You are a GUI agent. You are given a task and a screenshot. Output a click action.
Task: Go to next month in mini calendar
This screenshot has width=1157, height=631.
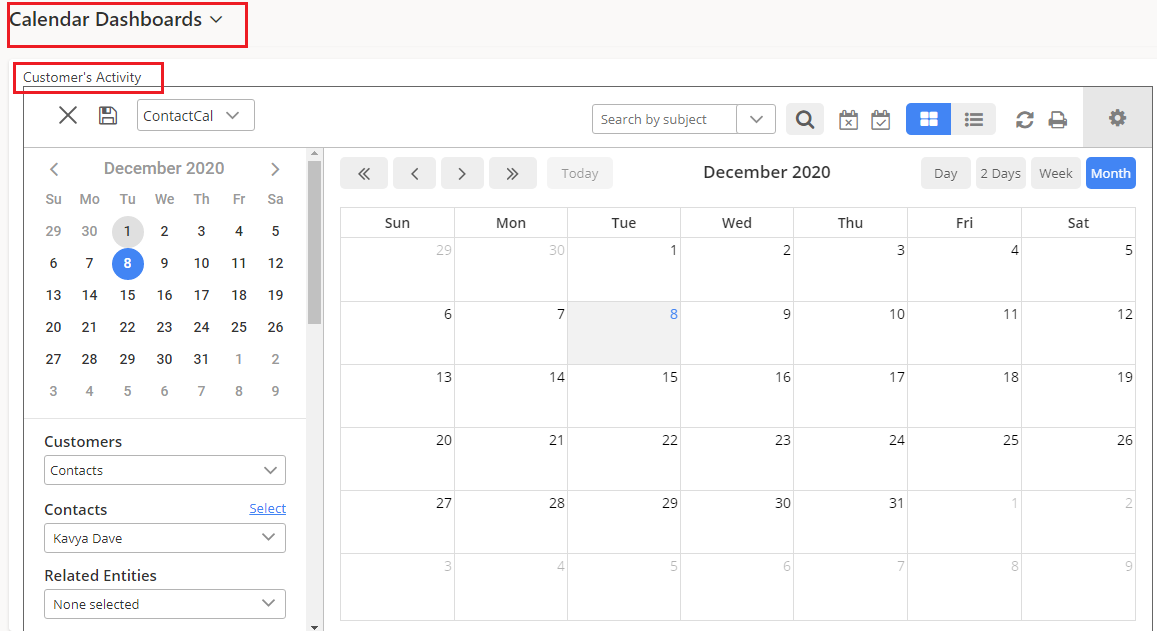275,169
